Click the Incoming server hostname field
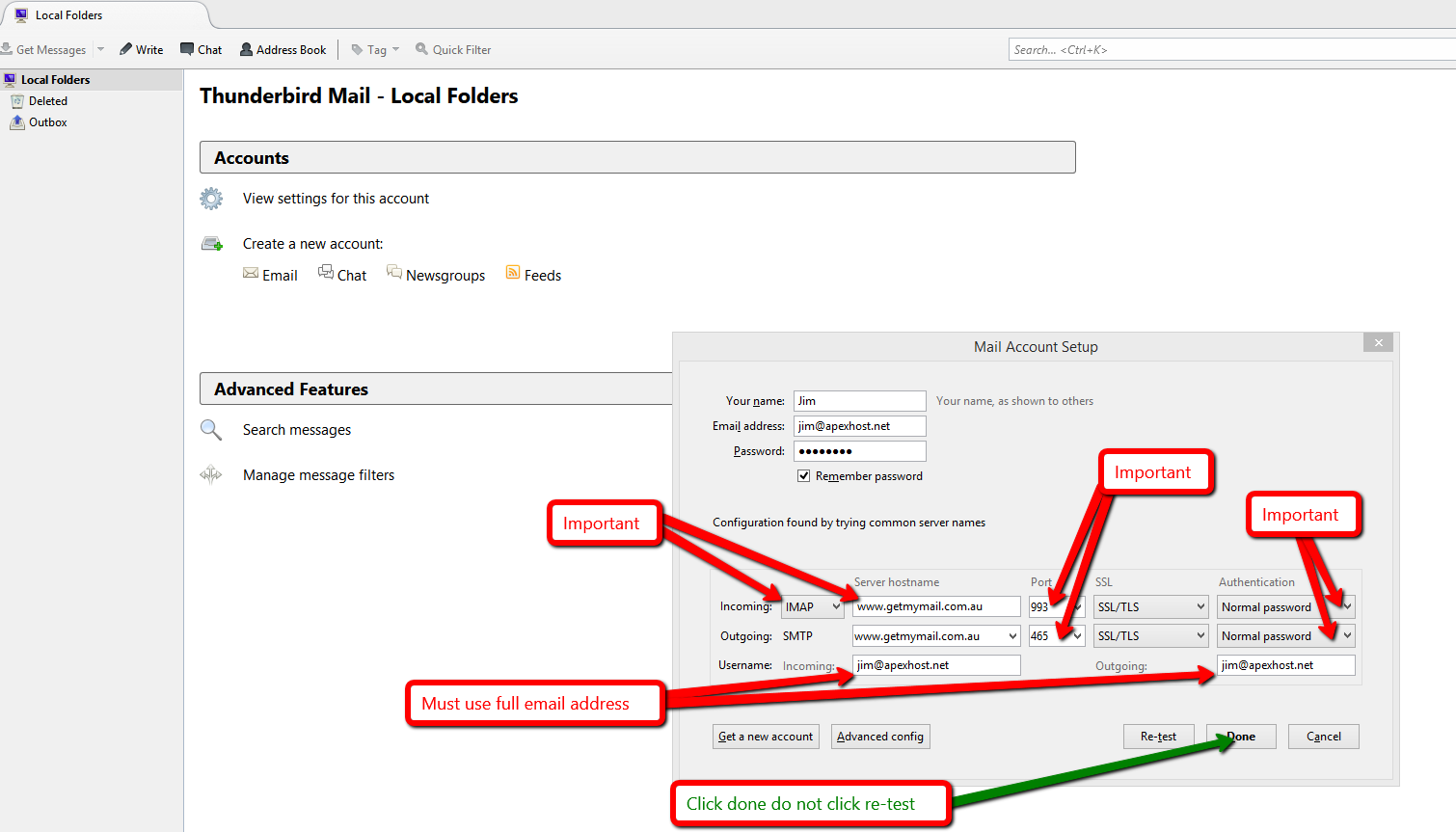The image size is (1456, 832). 936,606
